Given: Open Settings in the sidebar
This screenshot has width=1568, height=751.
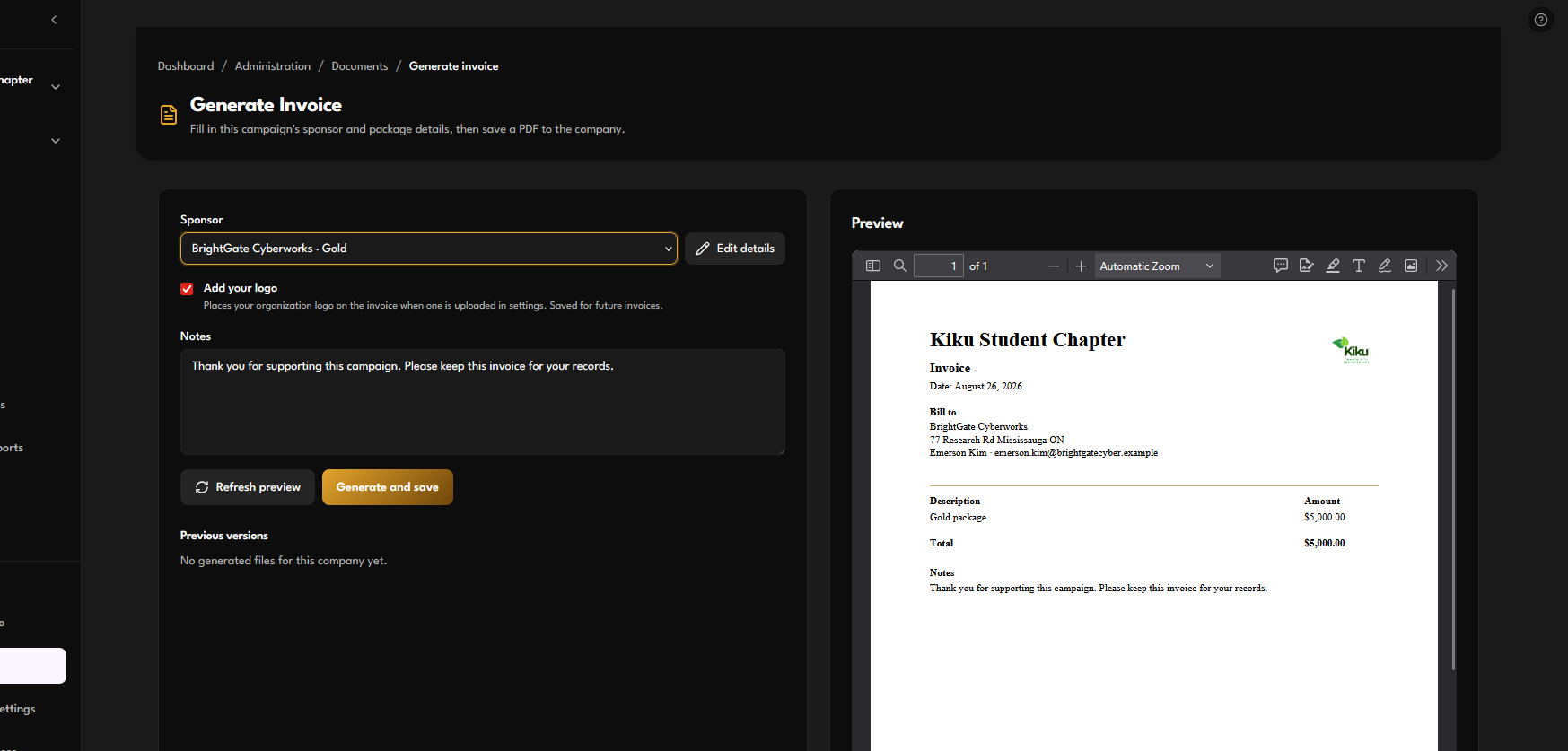Looking at the screenshot, I should point(18,709).
